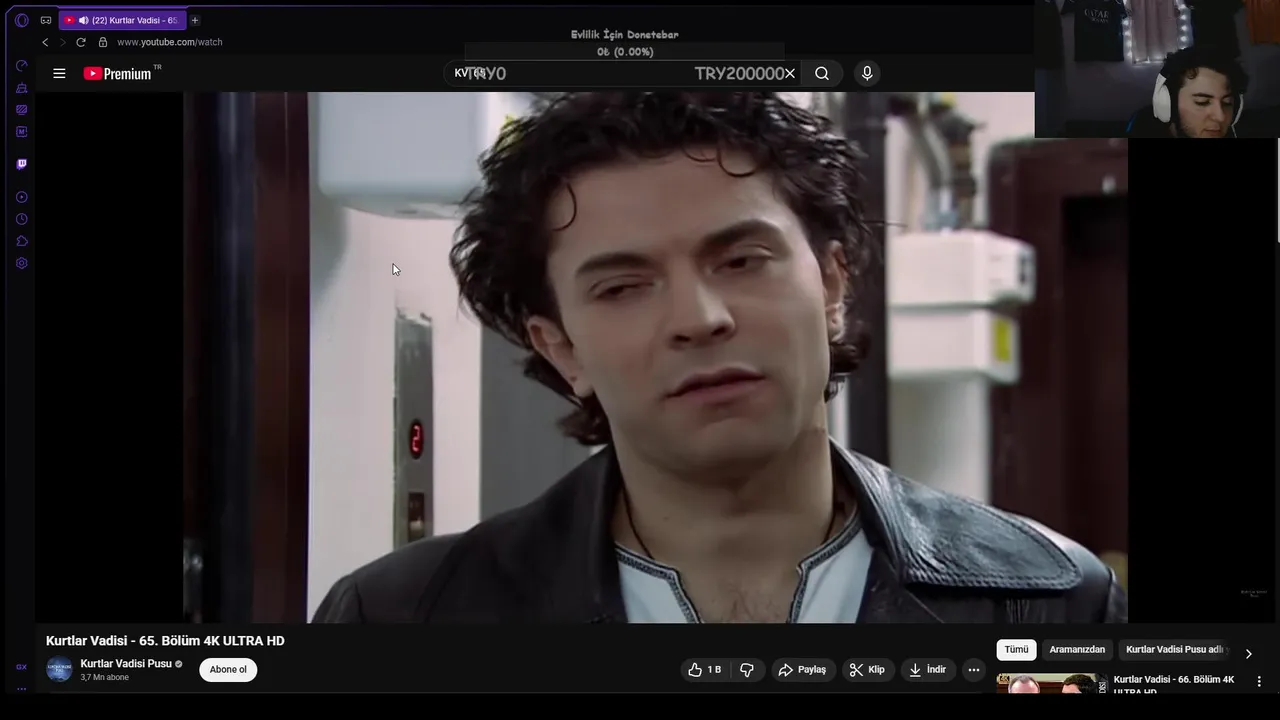The width and height of the screenshot is (1280, 720).
Task: Select the Kurtlar Vadisi YouTube browser tab
Action: [x=122, y=20]
